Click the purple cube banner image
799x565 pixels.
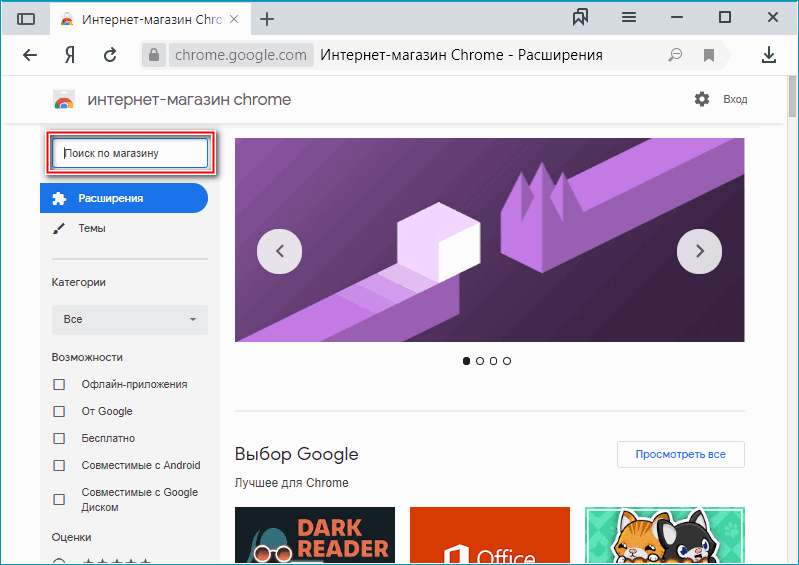point(489,240)
